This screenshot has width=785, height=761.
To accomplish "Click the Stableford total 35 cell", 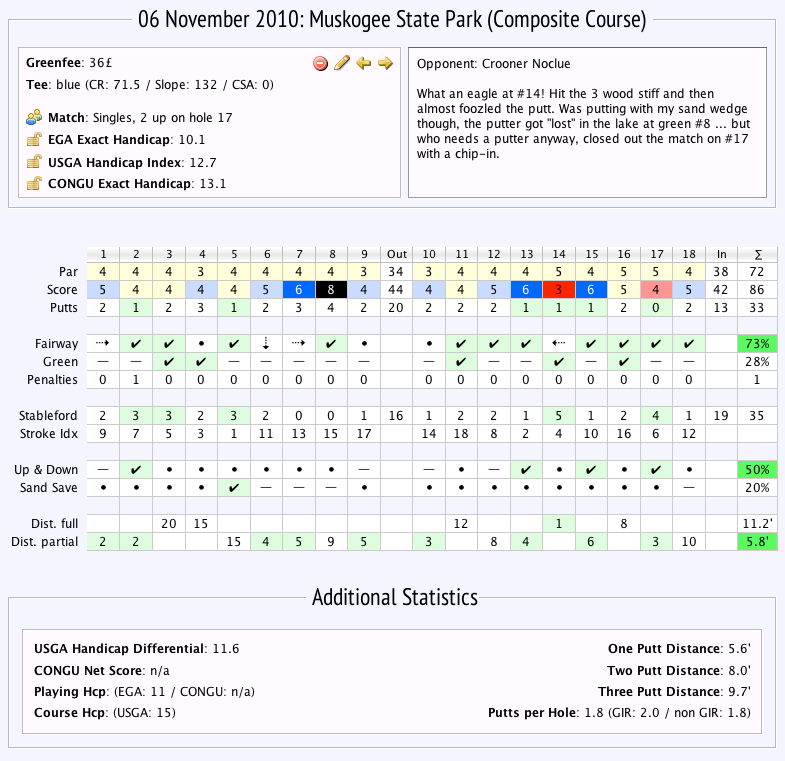I will coord(757,416).
